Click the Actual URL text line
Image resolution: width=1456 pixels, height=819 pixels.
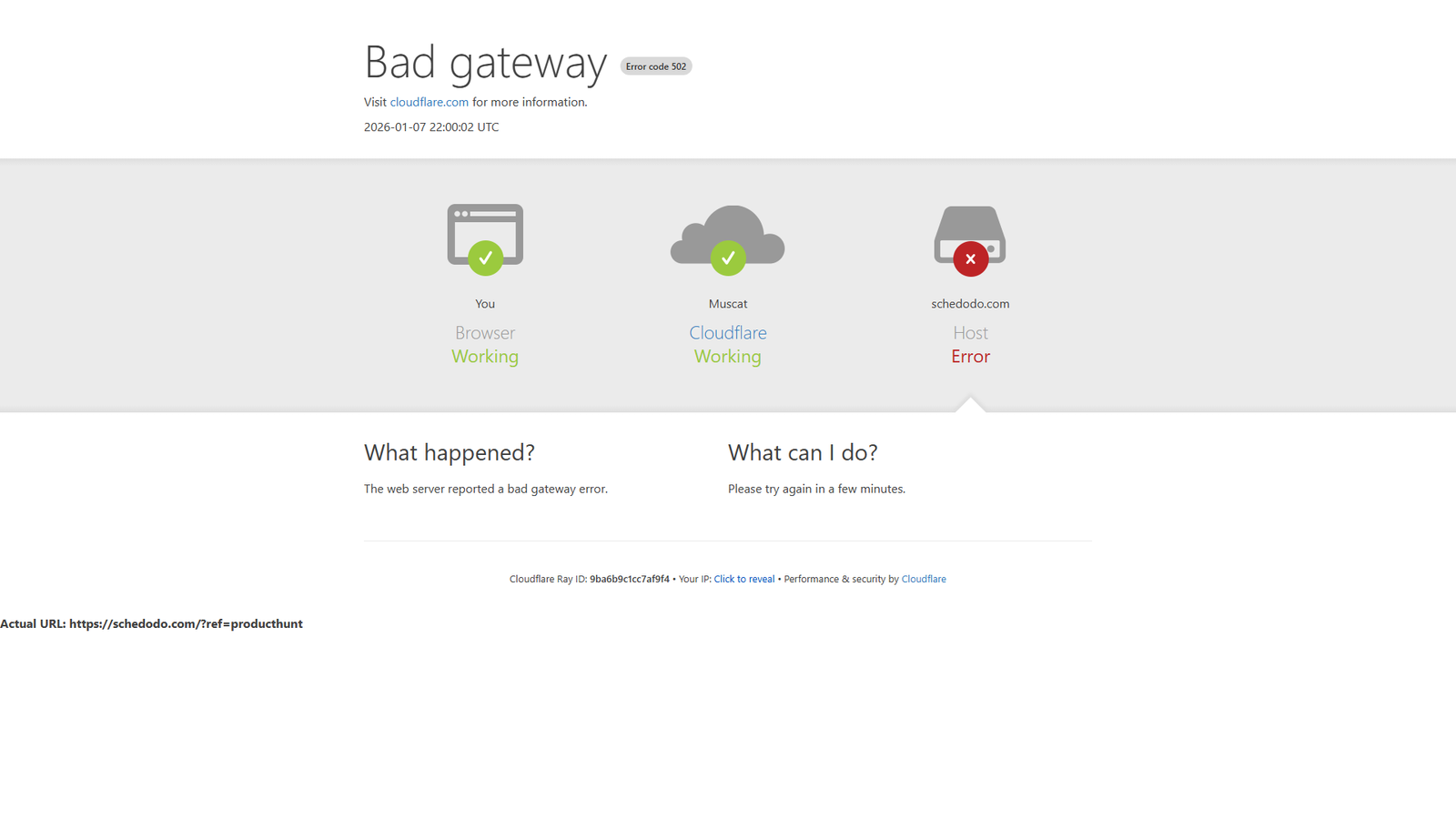tap(151, 624)
